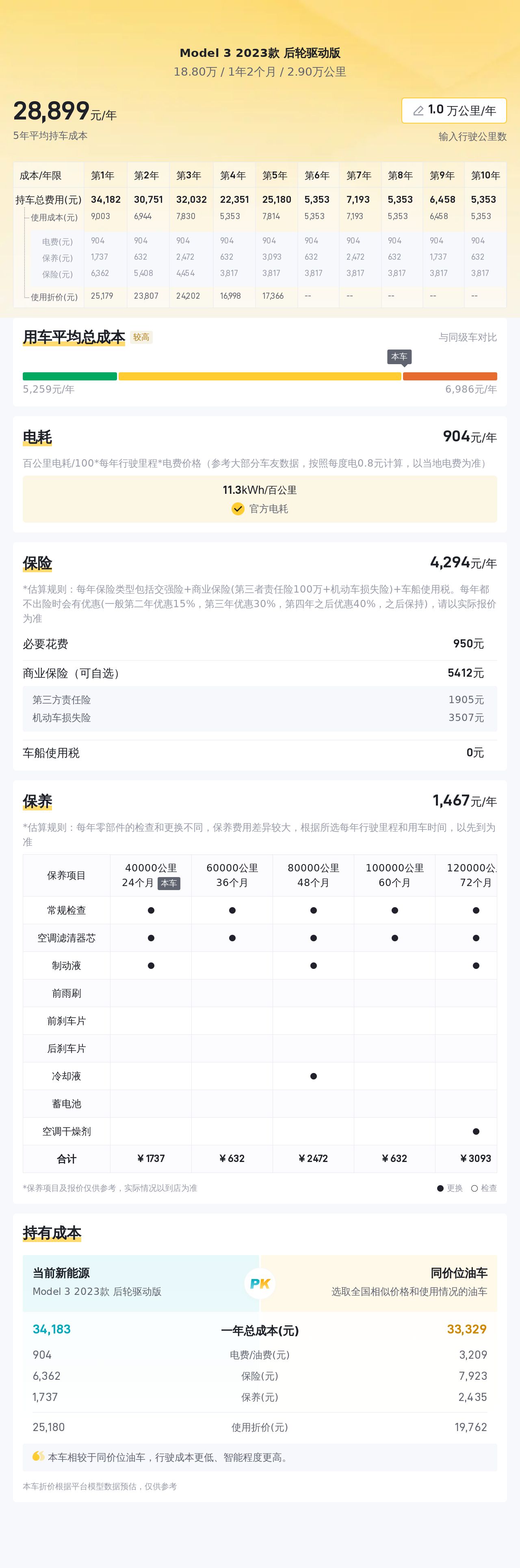The width and height of the screenshot is (520, 1568).
Task: Click the 第三方责任险 row
Action: click(x=260, y=700)
